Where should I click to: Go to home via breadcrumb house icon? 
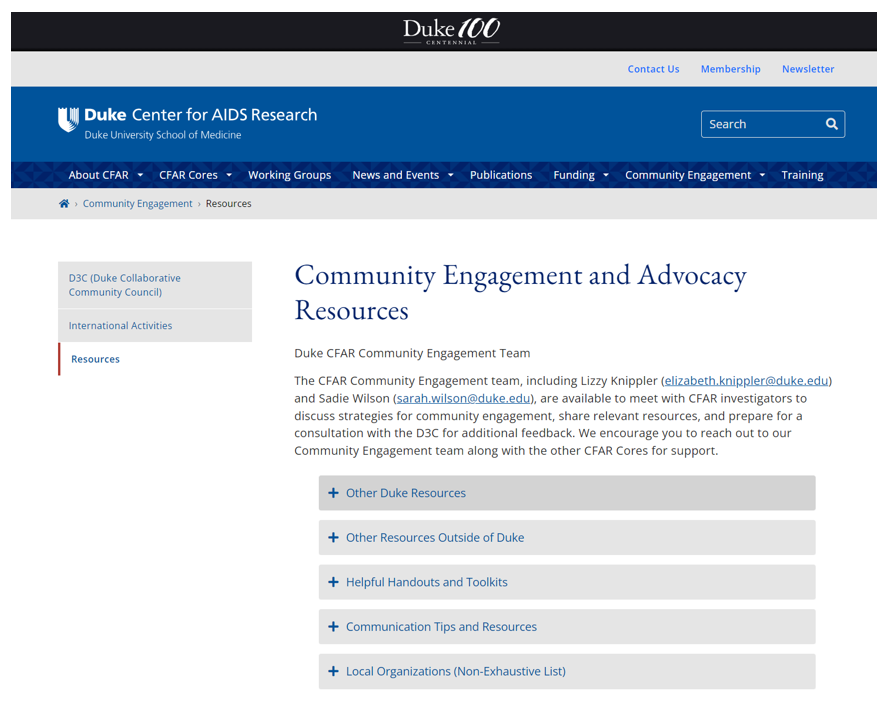[x=64, y=204]
